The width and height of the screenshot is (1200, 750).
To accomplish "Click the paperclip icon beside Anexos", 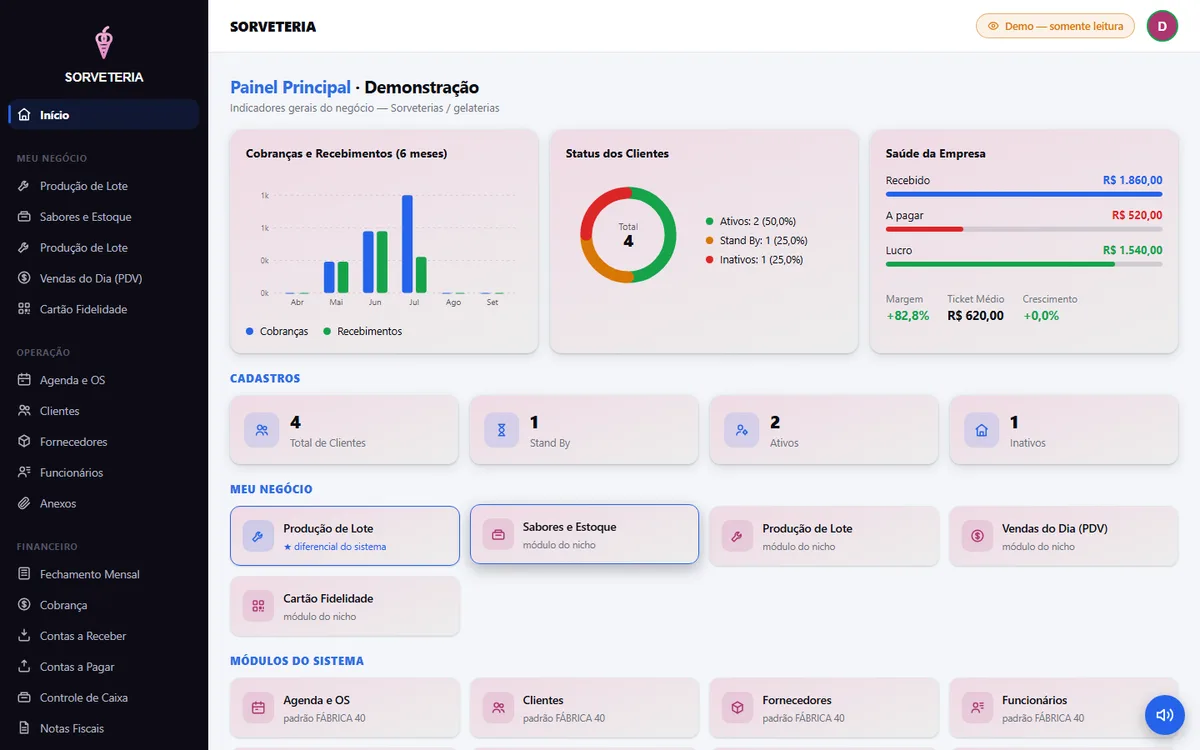I will [24, 503].
